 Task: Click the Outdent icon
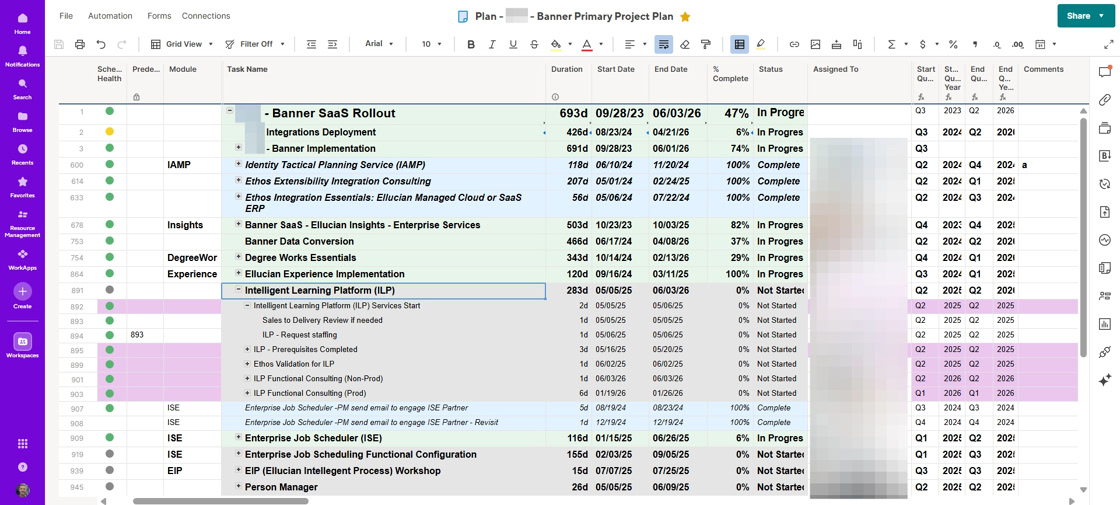311,44
